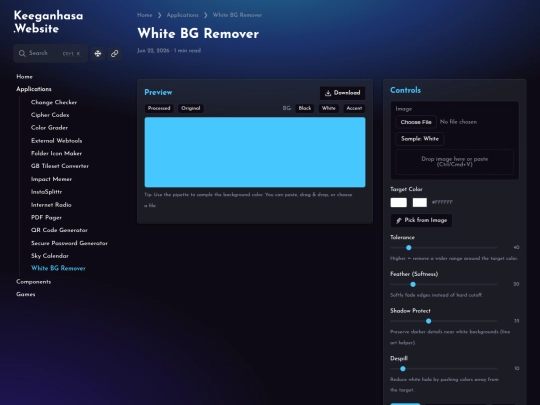Click the second white target color swatch
The image size is (540, 405).
420,202
